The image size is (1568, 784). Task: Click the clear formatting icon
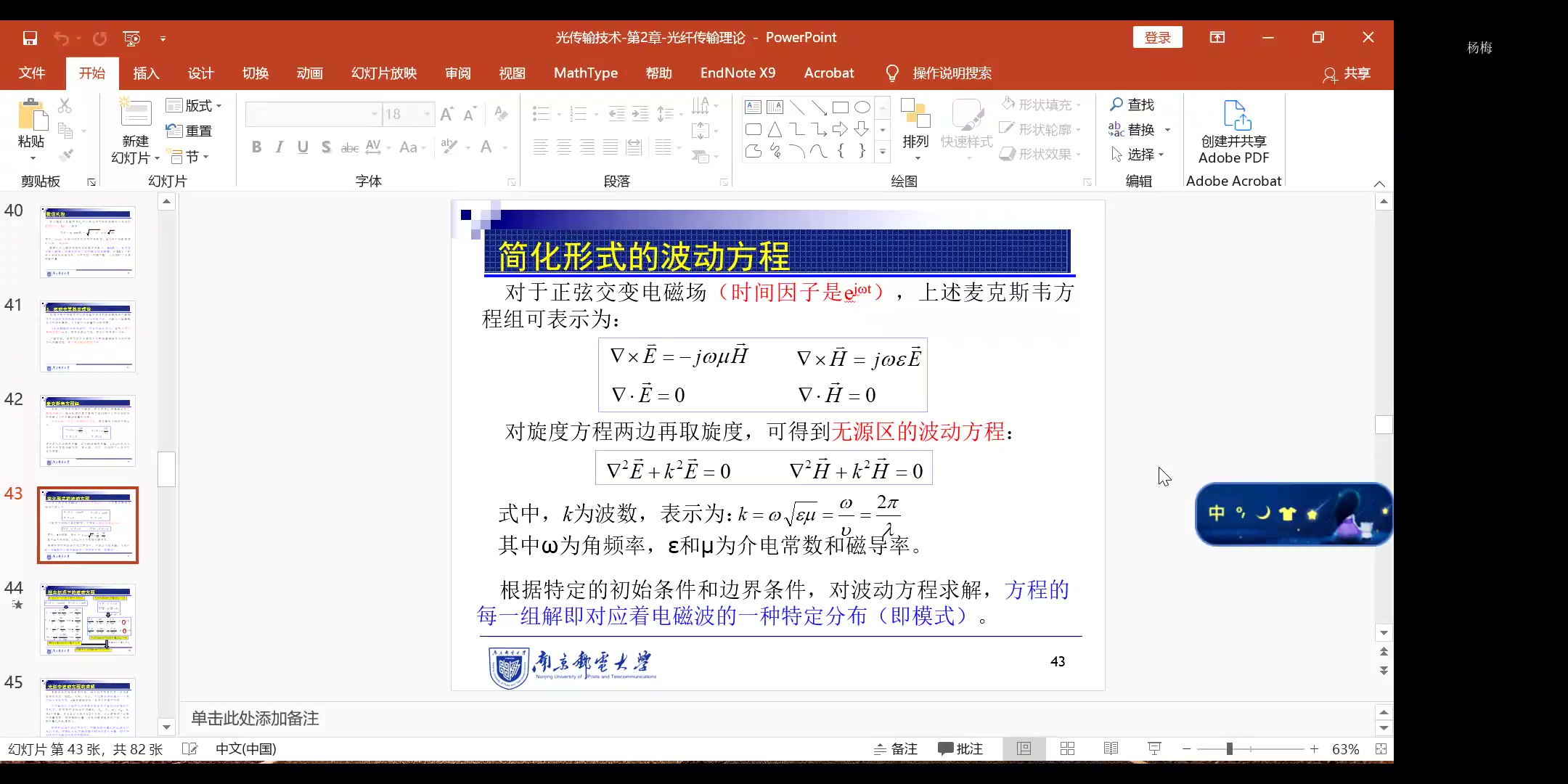(x=500, y=114)
